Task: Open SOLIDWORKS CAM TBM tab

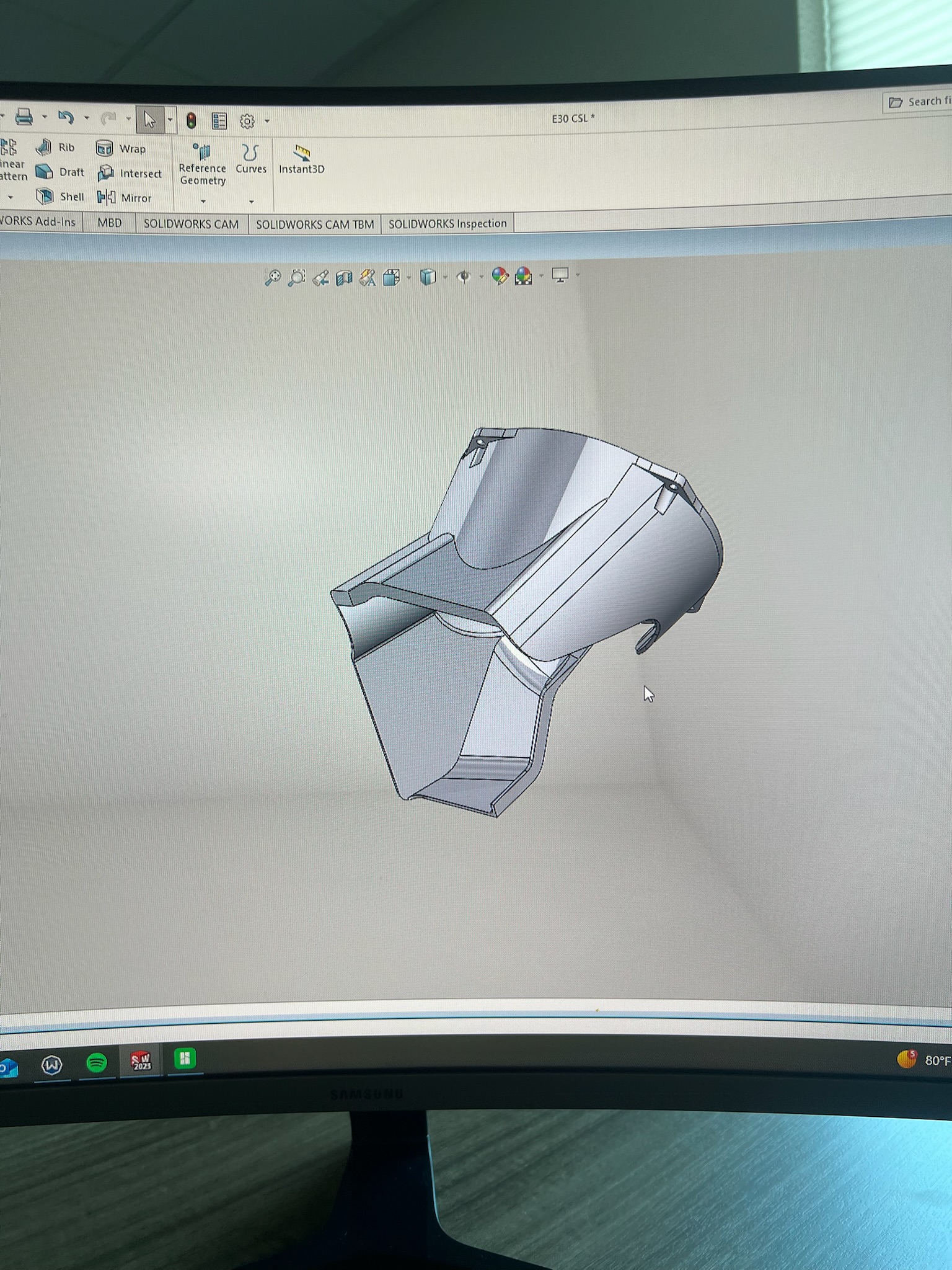Action: click(315, 224)
